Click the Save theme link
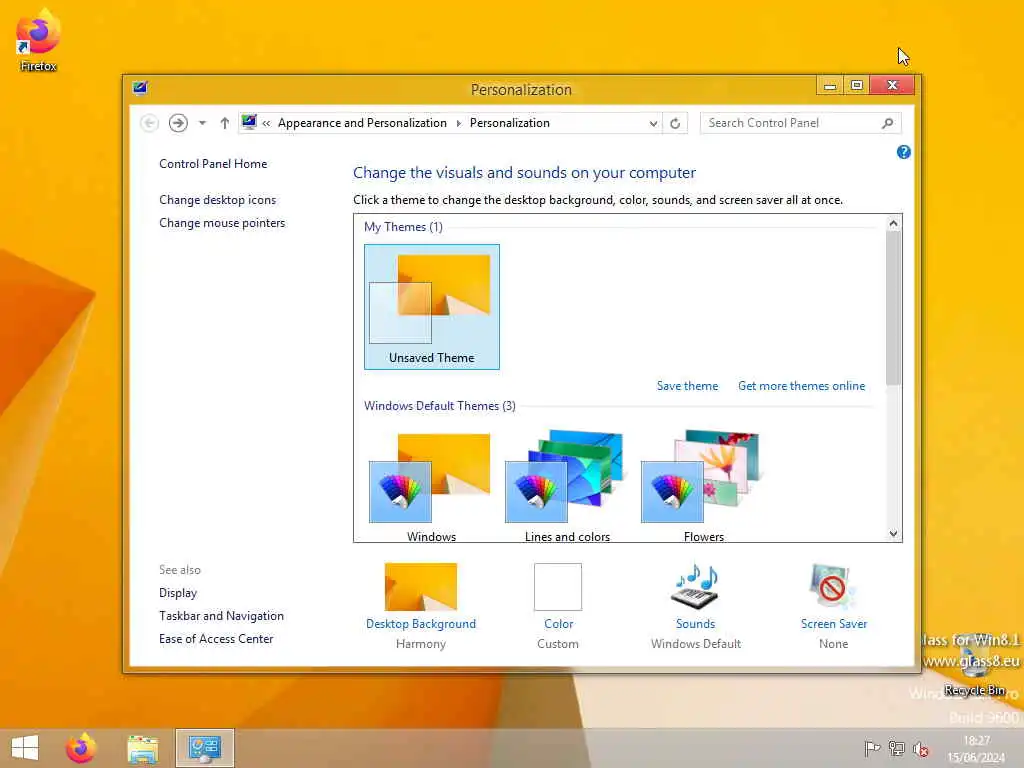 point(687,386)
